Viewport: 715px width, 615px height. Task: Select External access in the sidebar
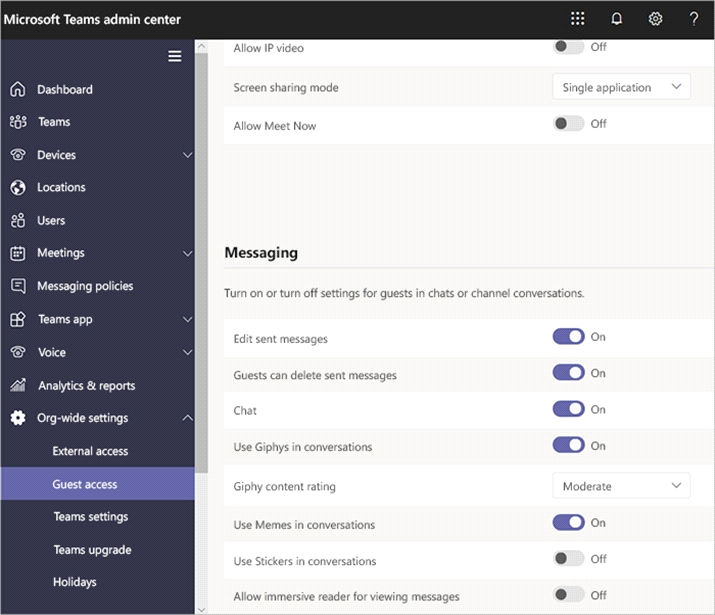coord(90,451)
